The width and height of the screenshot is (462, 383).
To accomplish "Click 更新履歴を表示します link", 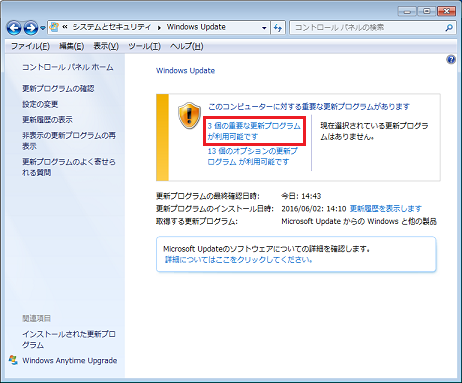I will (x=386, y=209).
